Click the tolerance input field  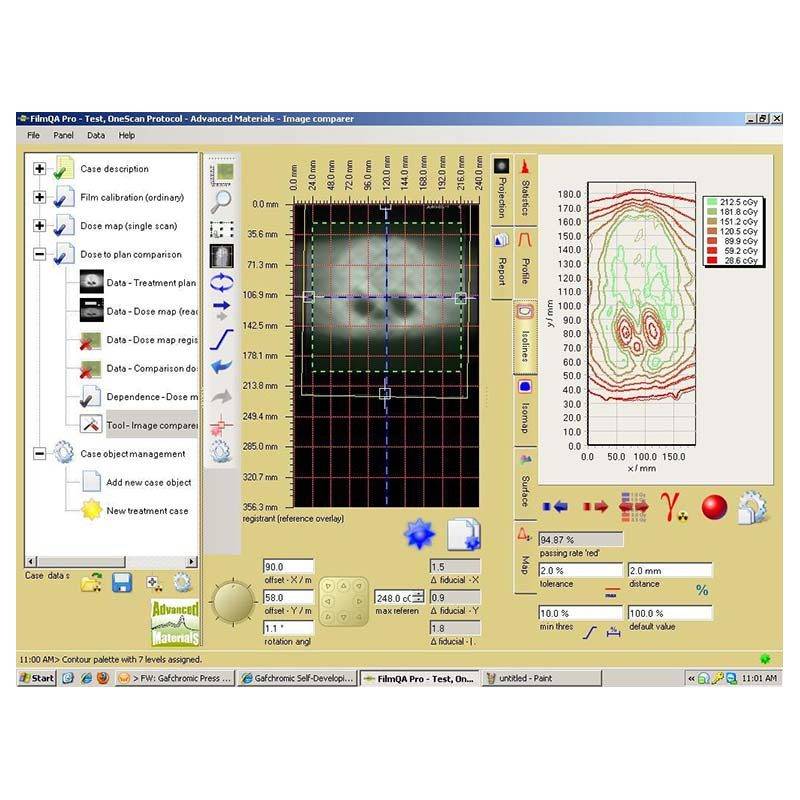(581, 570)
